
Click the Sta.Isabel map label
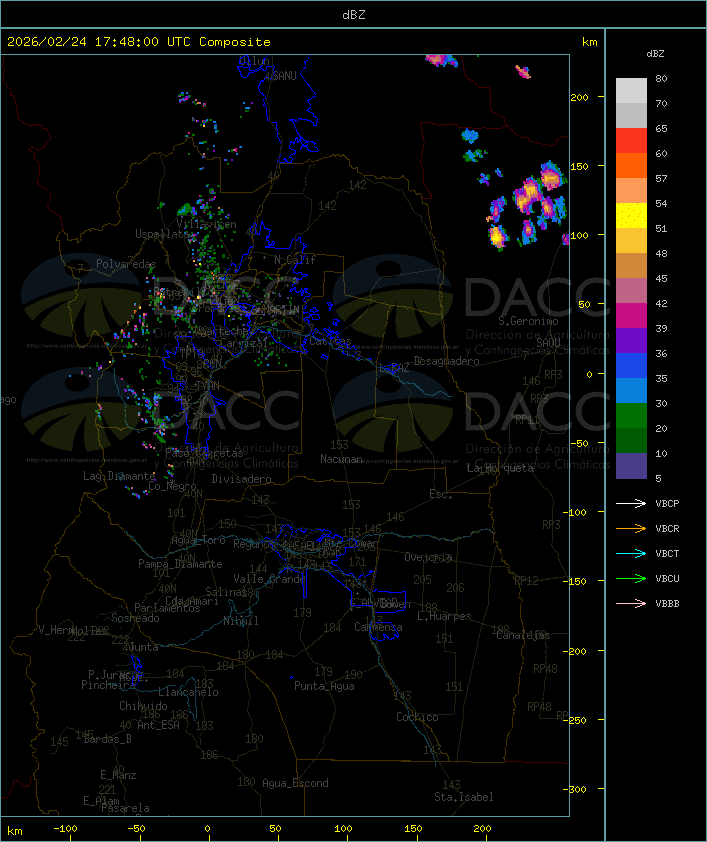(464, 797)
